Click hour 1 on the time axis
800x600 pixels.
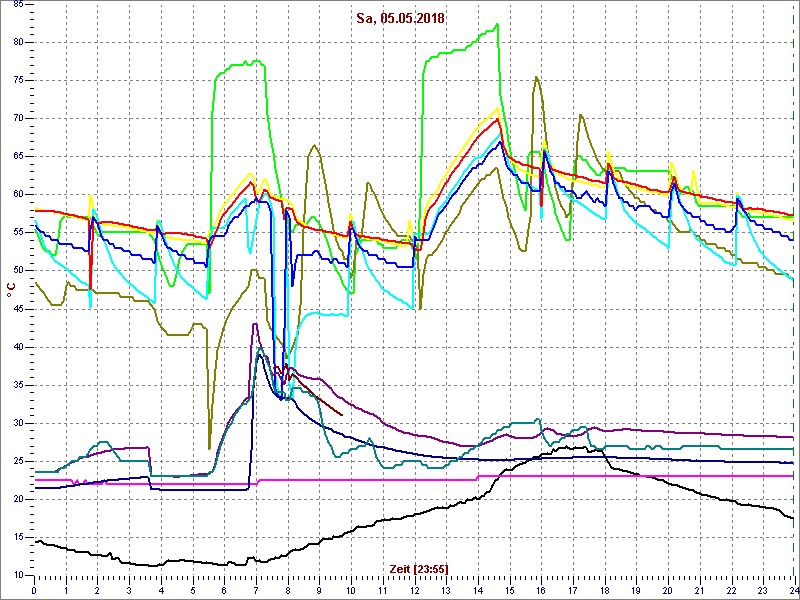[x=66, y=589]
